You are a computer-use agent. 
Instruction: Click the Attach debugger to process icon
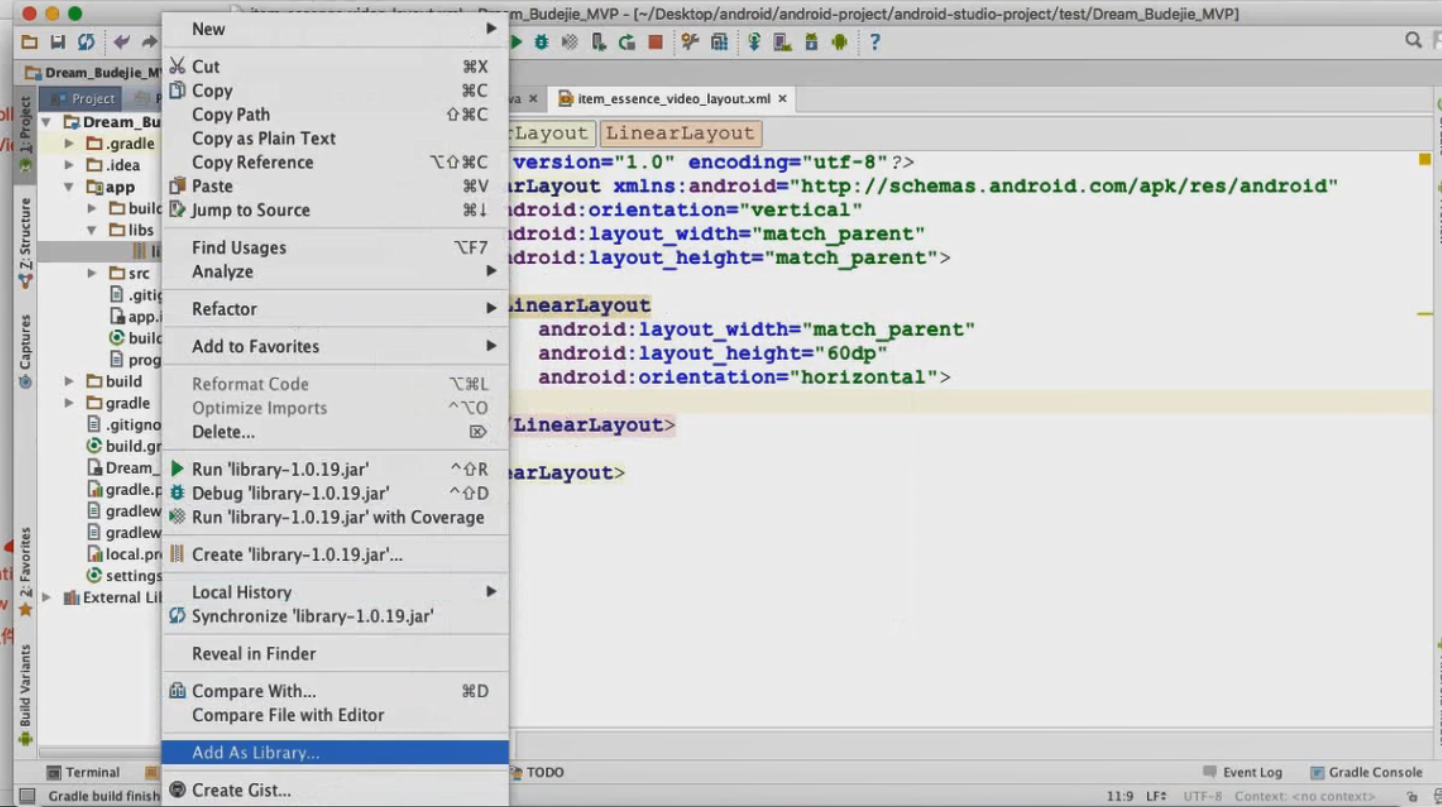pos(598,42)
